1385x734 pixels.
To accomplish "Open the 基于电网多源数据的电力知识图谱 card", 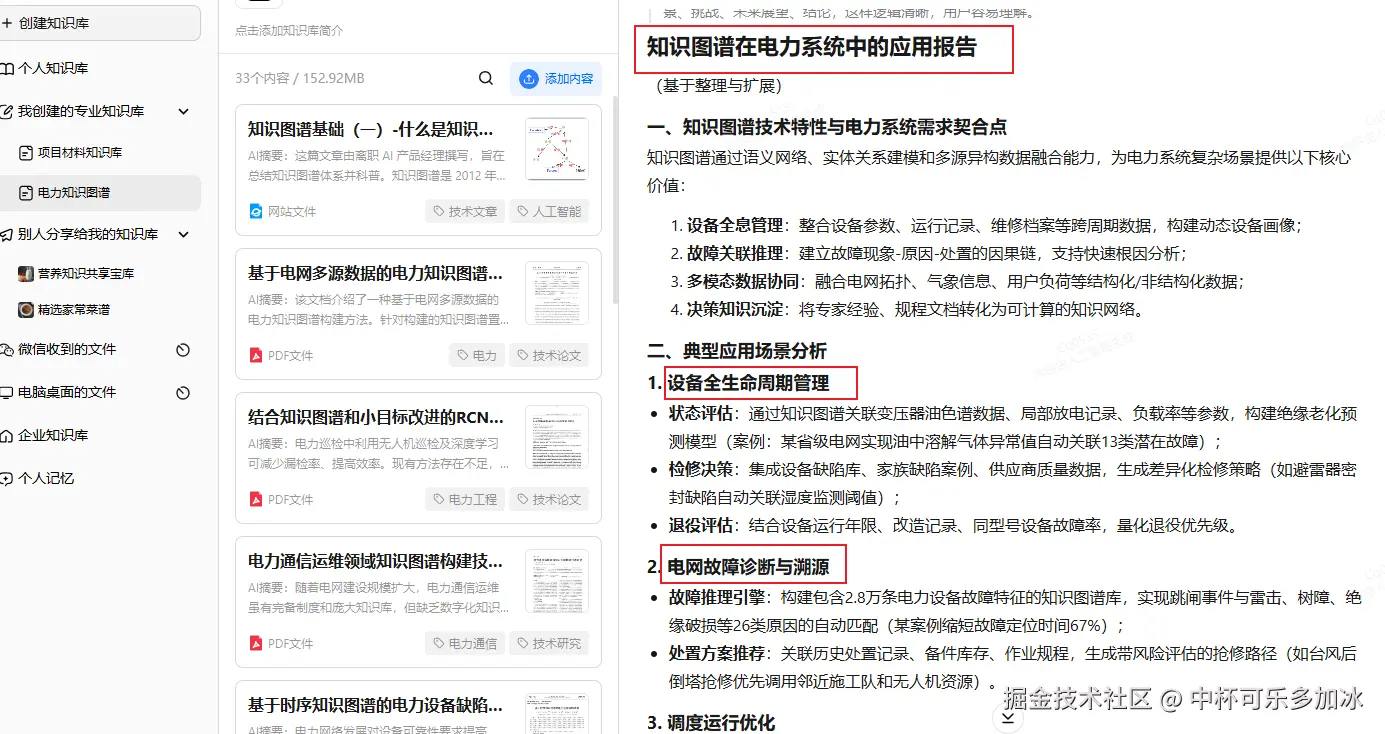I will point(418,313).
